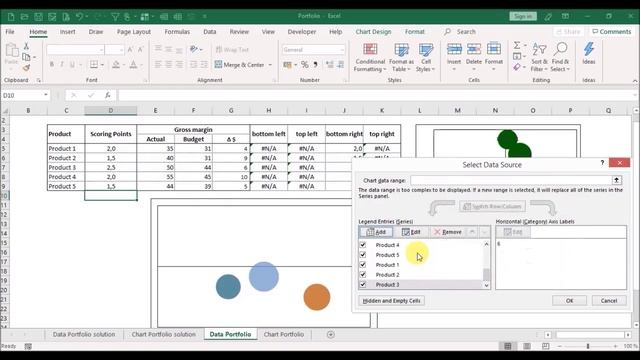This screenshot has height=360, width=640.
Task: Click the Chart data range input field
Action: coord(510,180)
